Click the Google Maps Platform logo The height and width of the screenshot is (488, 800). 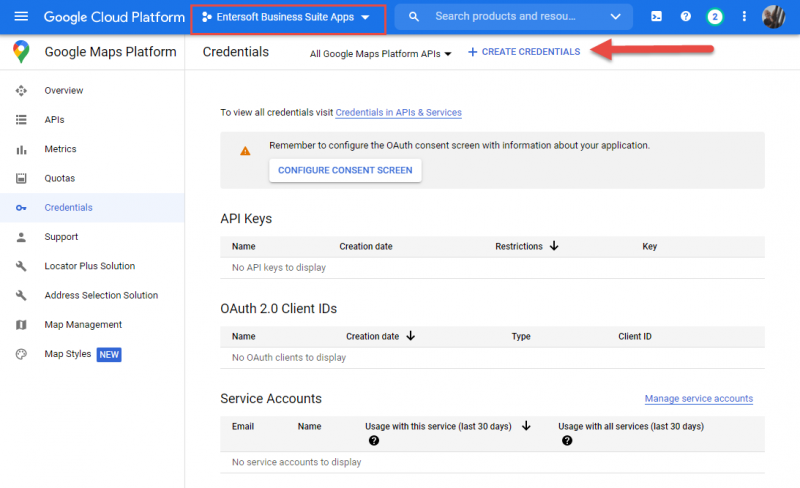click(21, 52)
